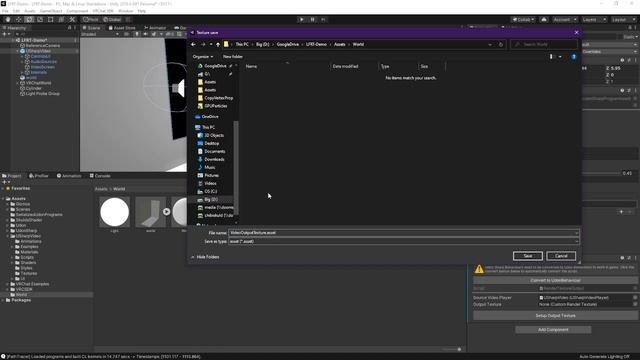
Task: Toggle Global handle rotation mode
Action: 112,20
